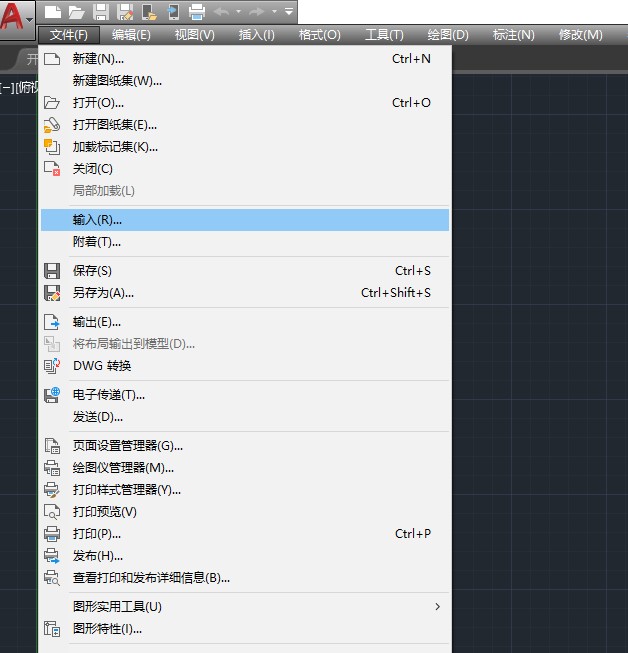Viewport: 628px width, 653px height.
Task: Click the 加载标记集(K) icon
Action: click(x=52, y=147)
